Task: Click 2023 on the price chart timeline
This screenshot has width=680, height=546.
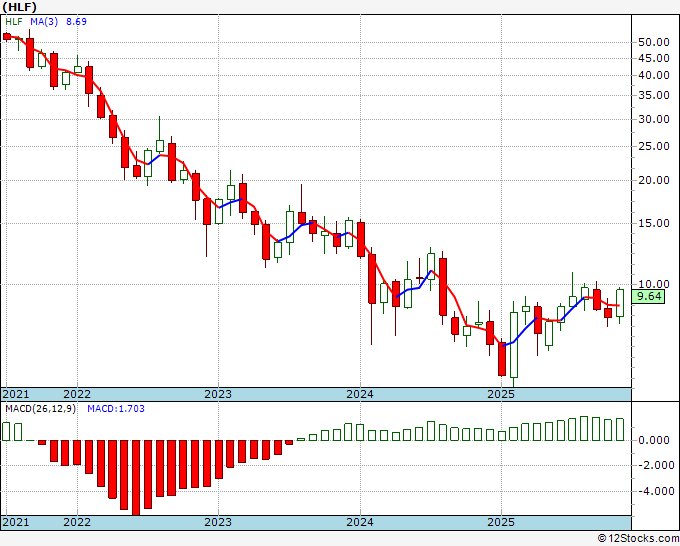Action: [218, 394]
